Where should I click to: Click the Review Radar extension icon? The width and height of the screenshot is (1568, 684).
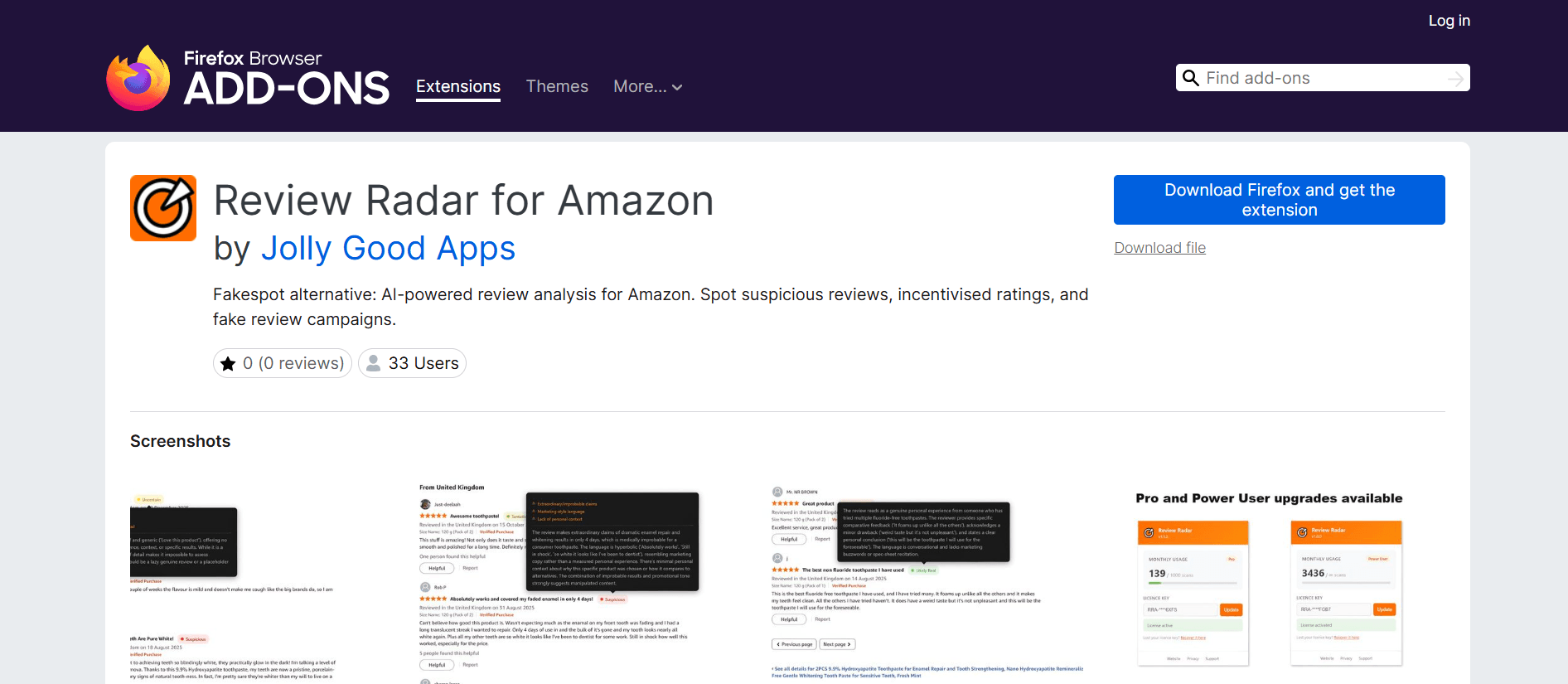point(163,208)
